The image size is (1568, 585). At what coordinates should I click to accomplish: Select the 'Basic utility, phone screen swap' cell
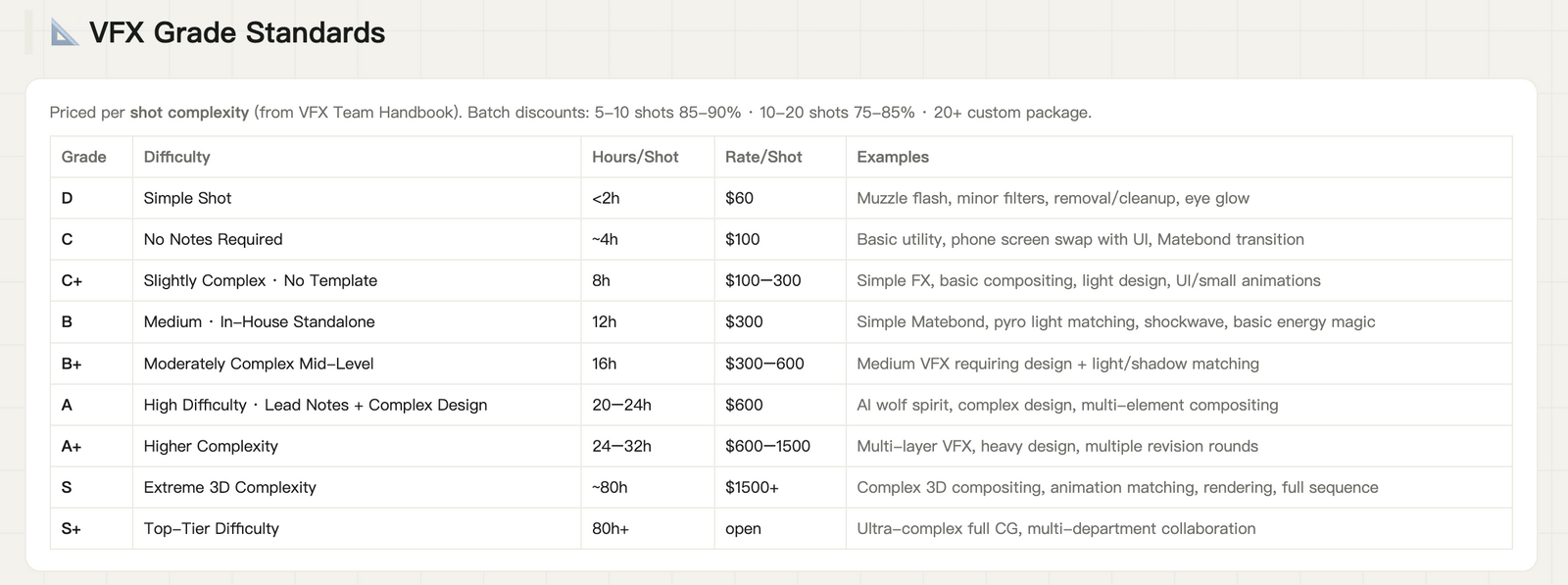pyautogui.click(x=1179, y=239)
